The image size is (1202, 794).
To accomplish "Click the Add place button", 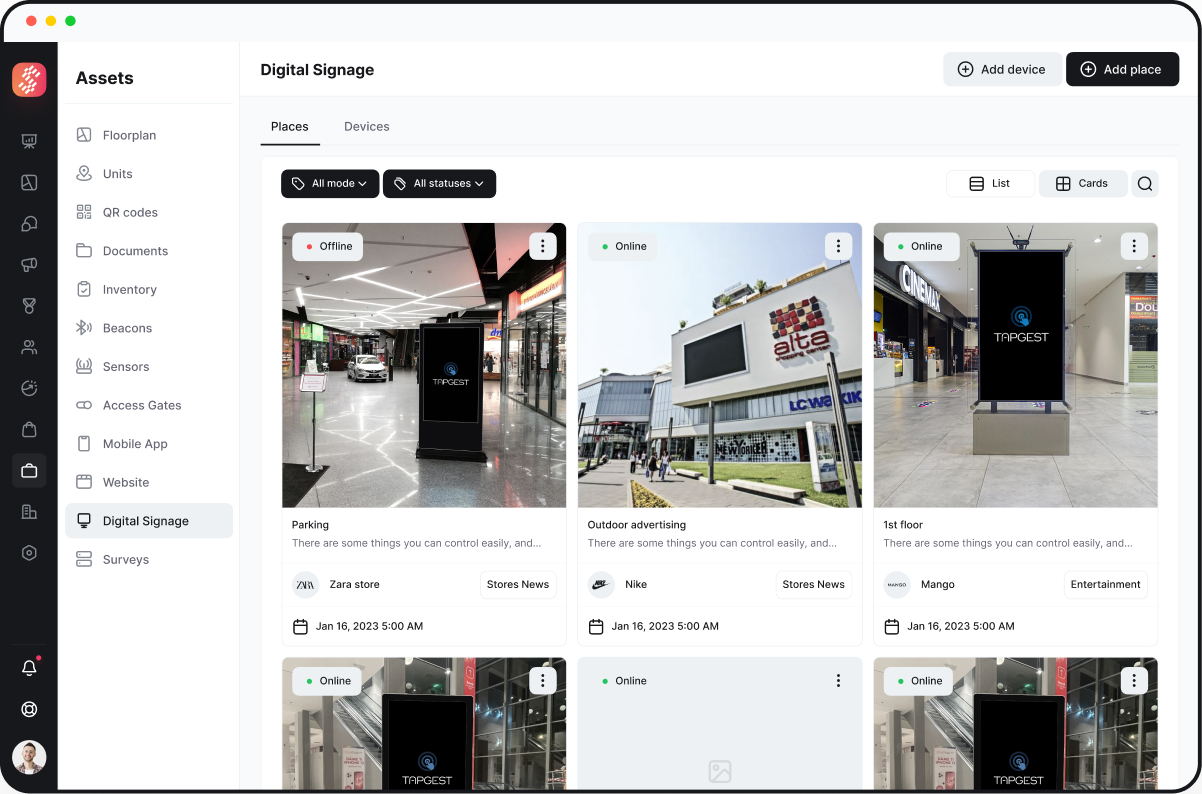I will point(1122,69).
